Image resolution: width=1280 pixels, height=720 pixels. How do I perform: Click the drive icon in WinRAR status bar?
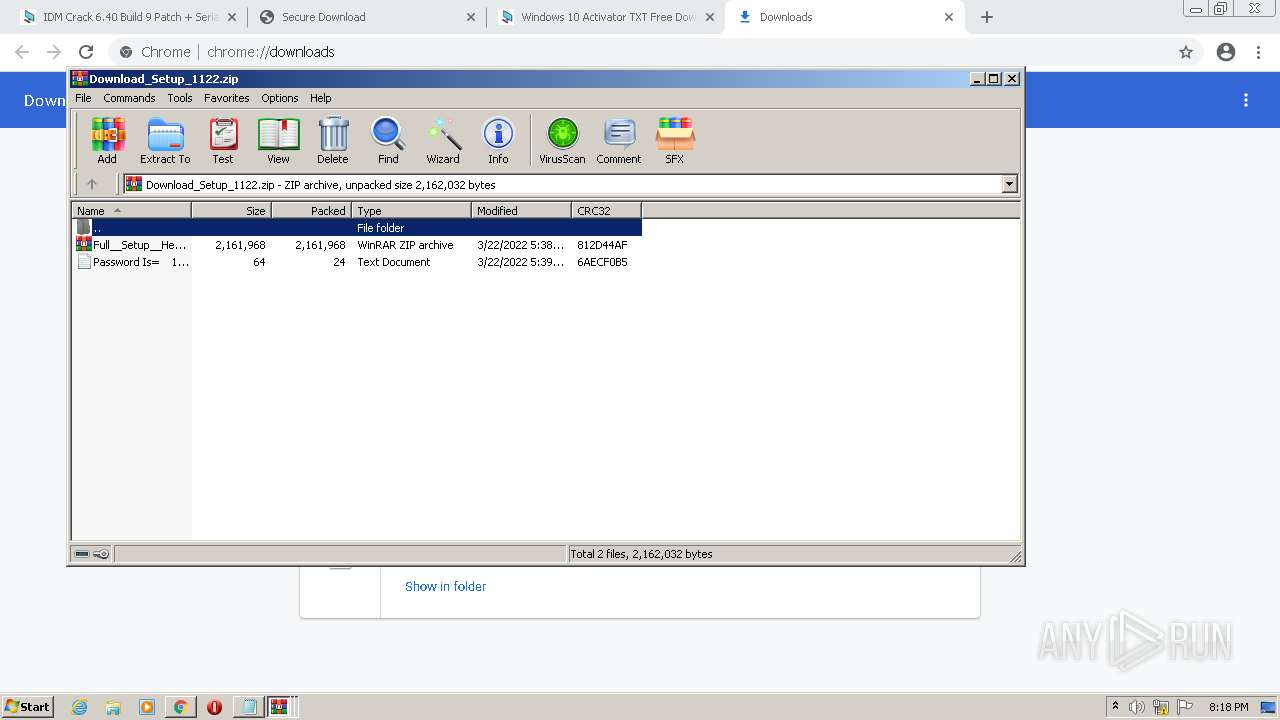click(x=82, y=554)
